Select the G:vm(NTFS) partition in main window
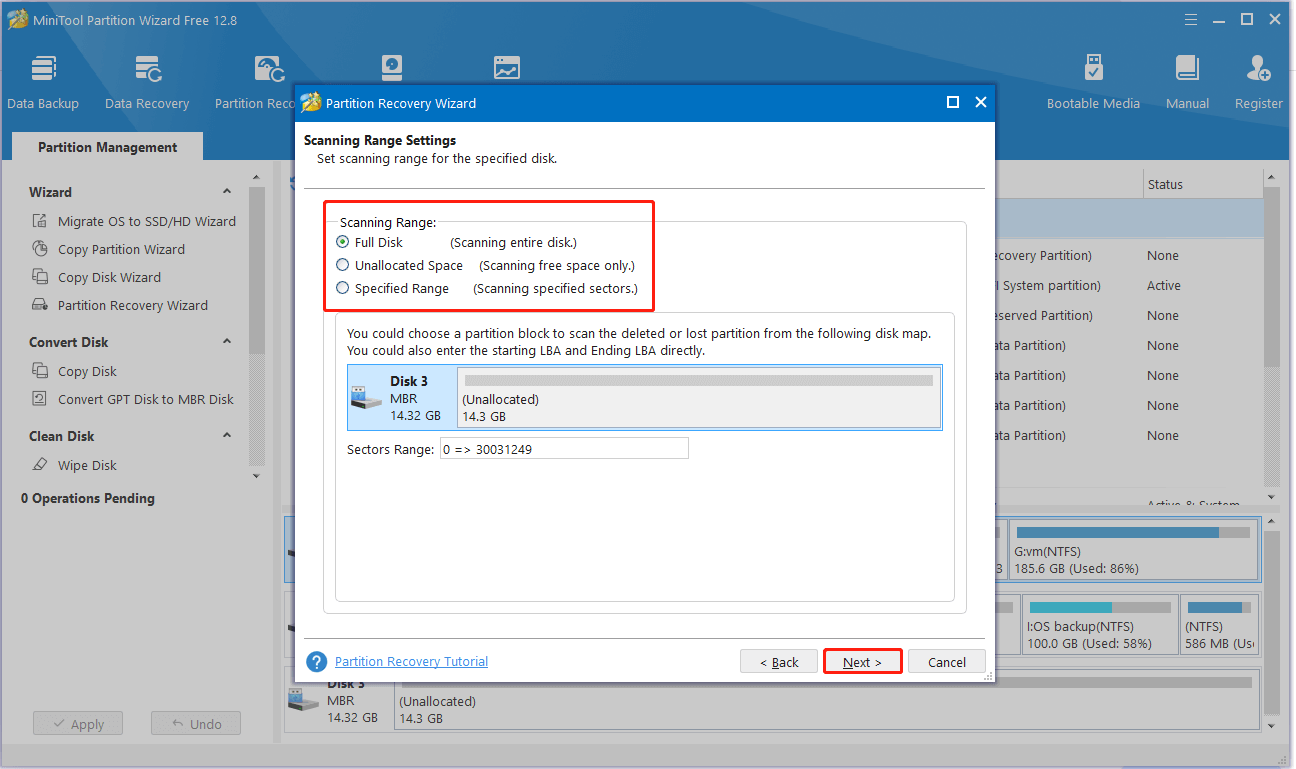1296x769 pixels. [1133, 549]
